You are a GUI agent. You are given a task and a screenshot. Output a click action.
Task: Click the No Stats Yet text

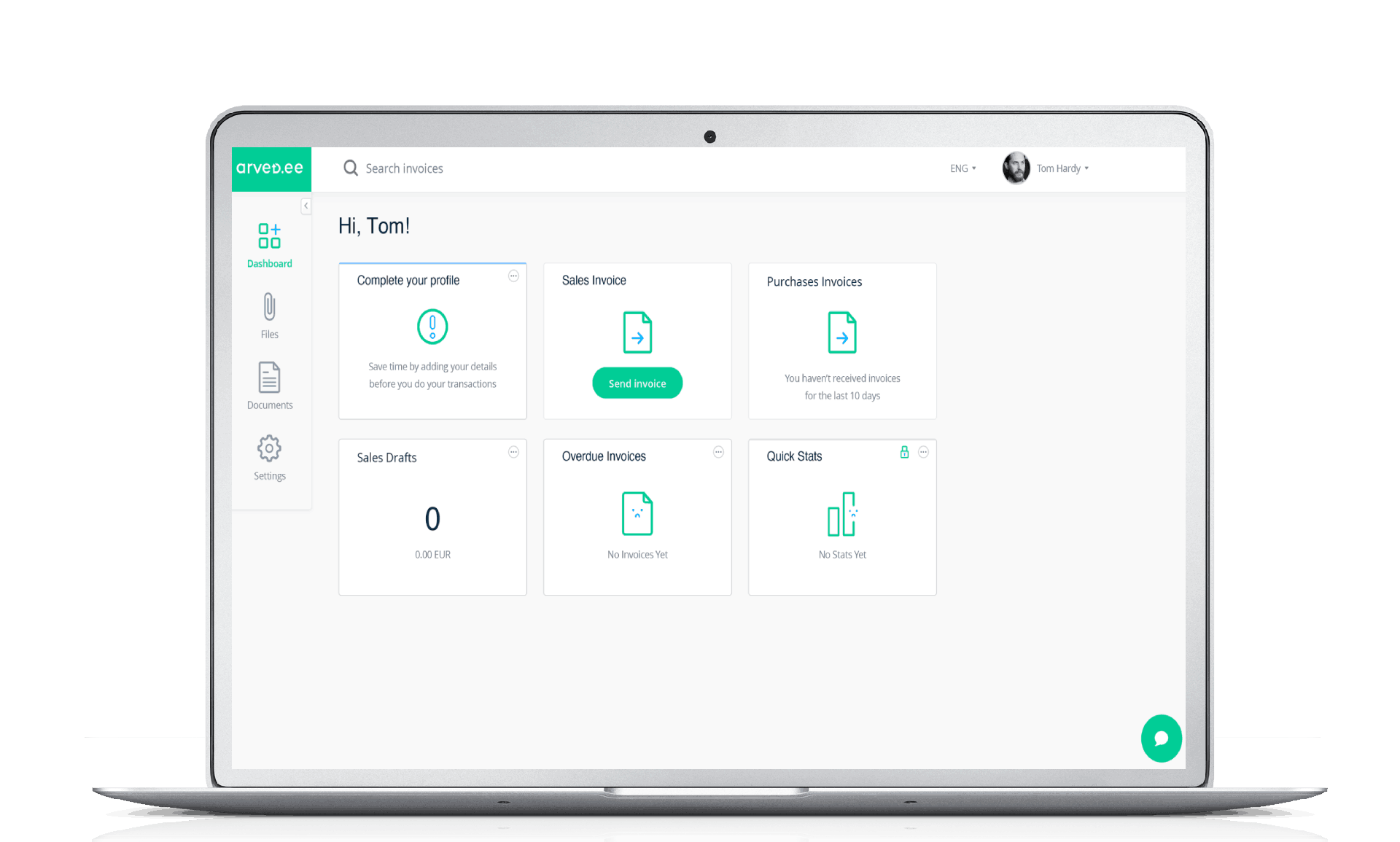click(842, 555)
